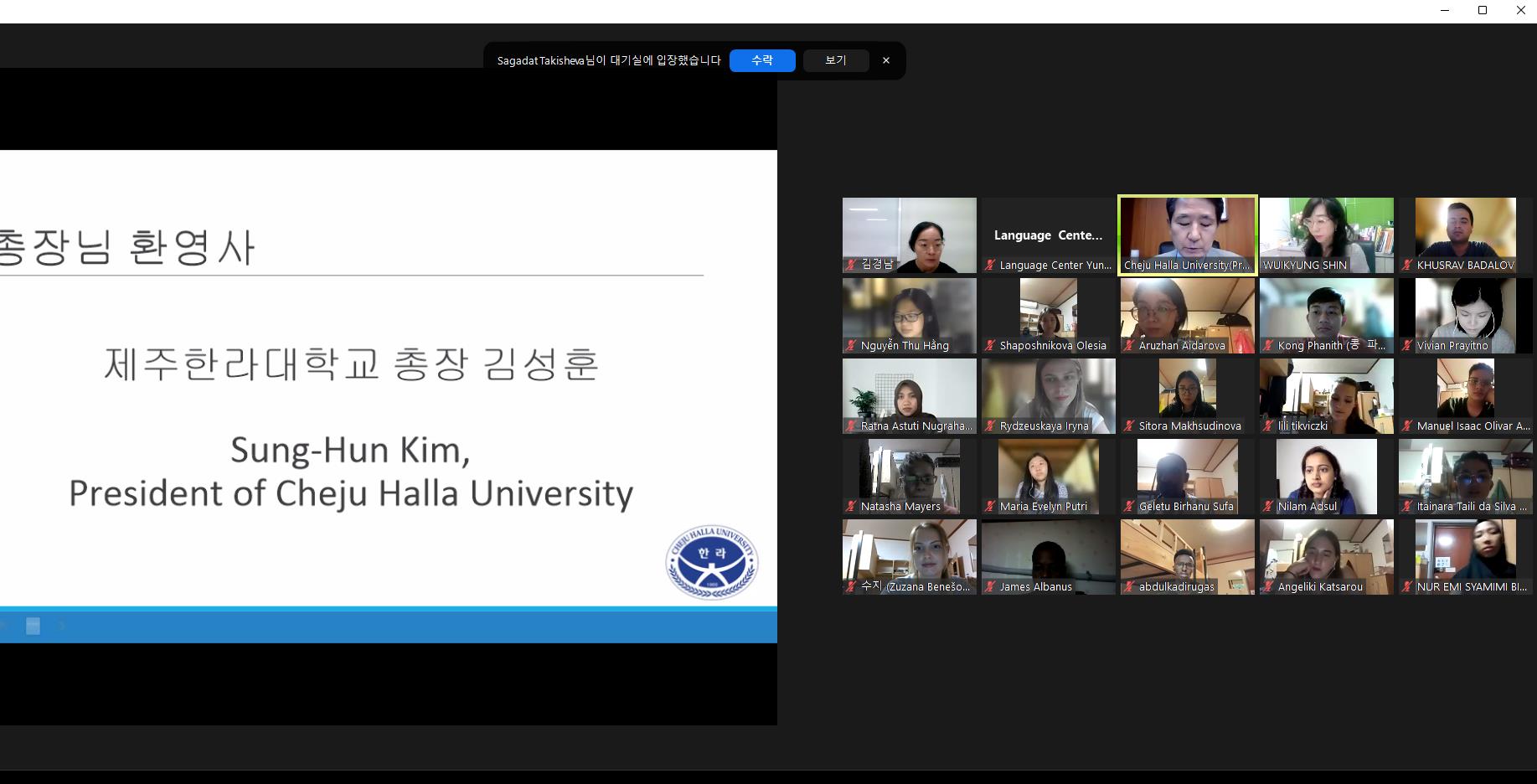Click muted mic icon beside Rydzeuskaya Iryna
The image size is (1537, 784).
pos(990,426)
